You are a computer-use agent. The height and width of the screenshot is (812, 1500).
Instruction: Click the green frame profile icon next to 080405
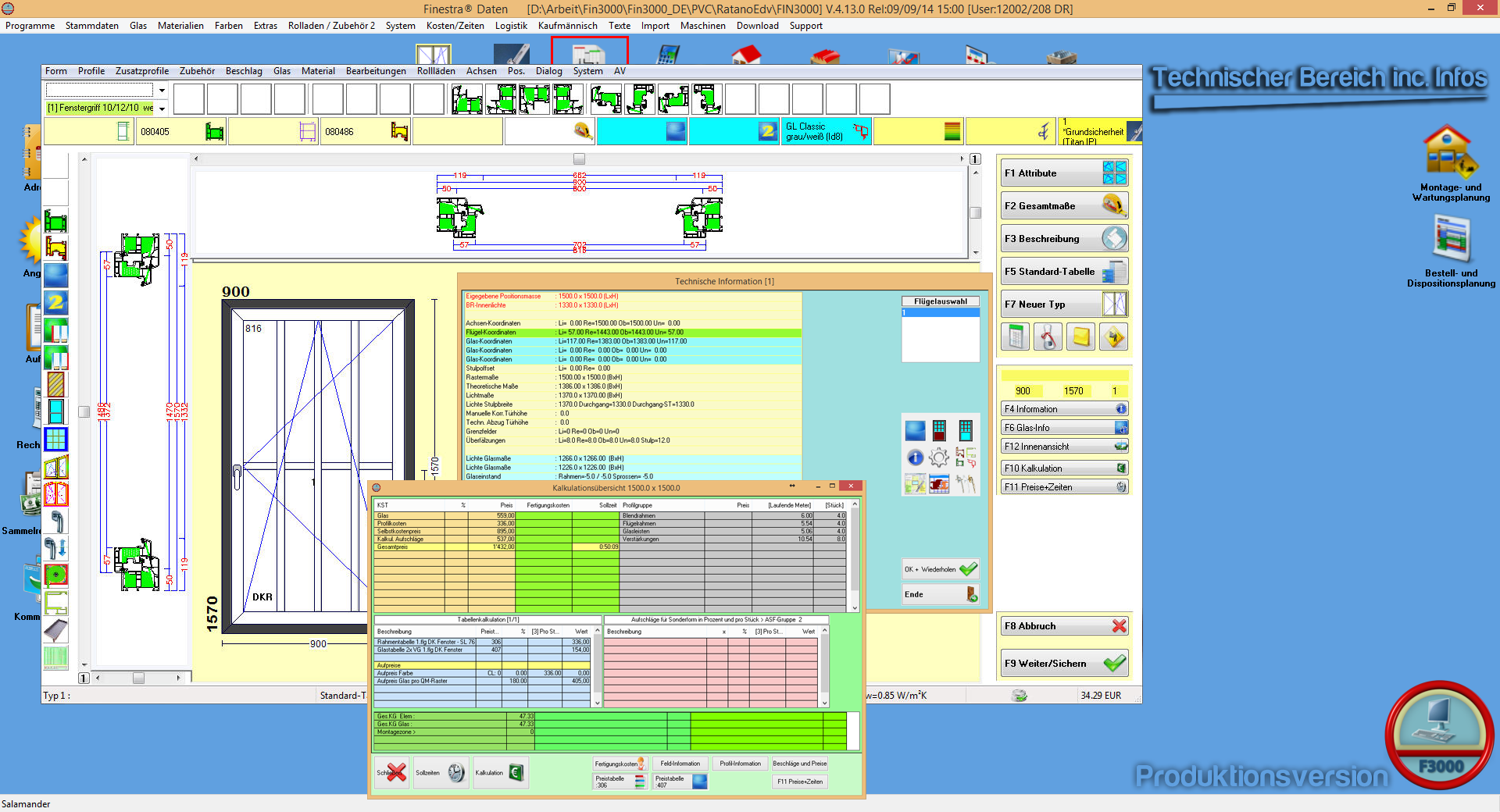tap(214, 132)
